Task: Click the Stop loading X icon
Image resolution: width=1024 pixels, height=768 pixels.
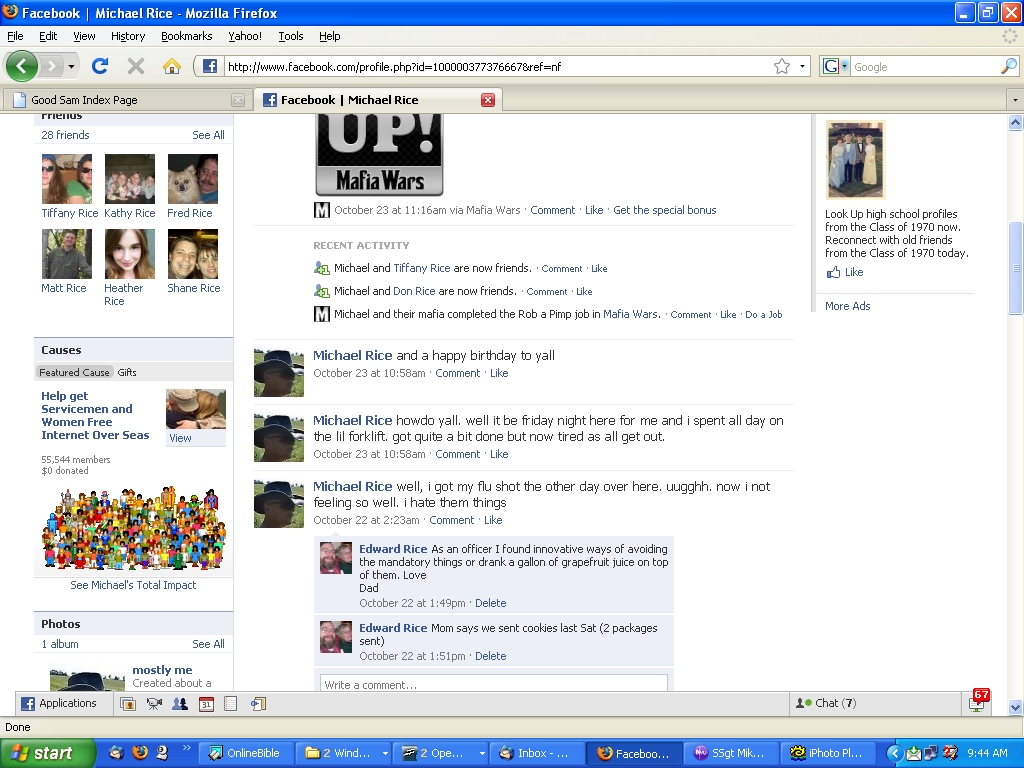Action: tap(136, 66)
